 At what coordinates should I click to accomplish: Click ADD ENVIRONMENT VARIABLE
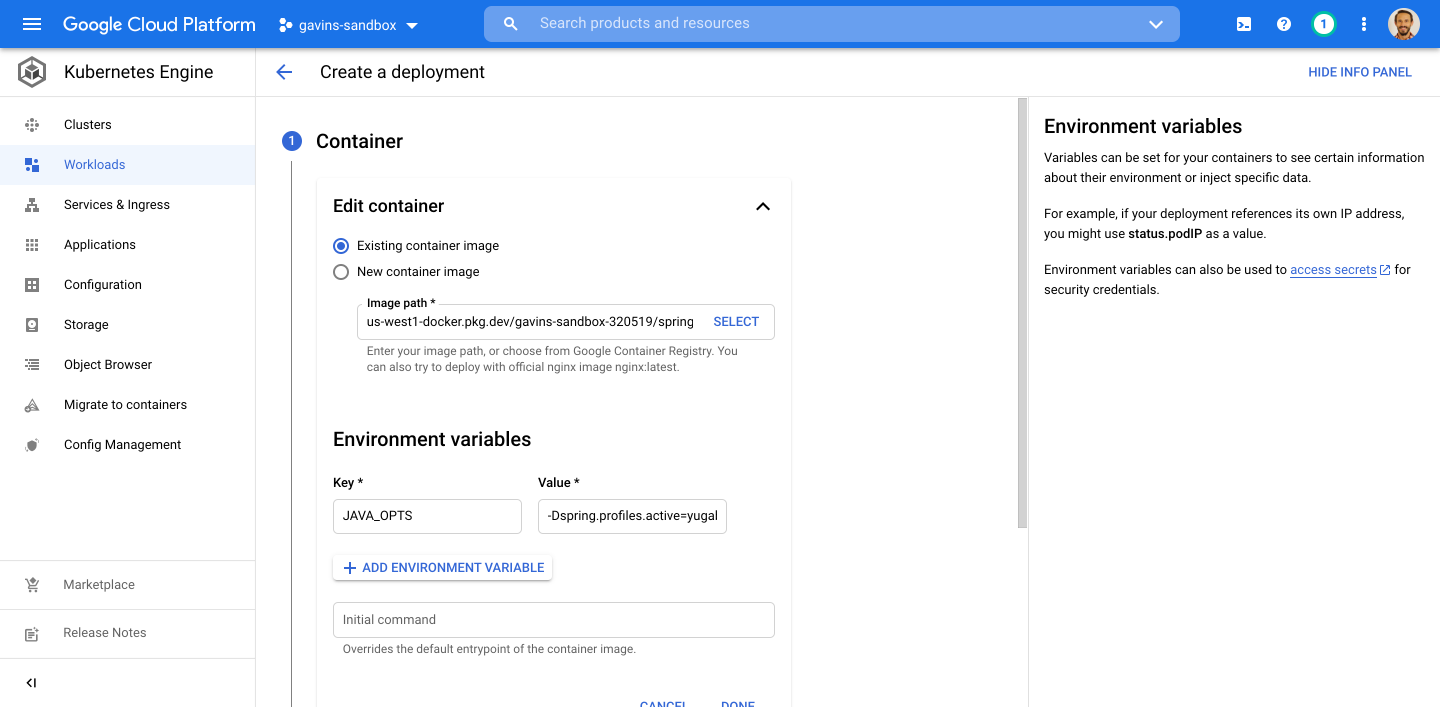(x=442, y=567)
